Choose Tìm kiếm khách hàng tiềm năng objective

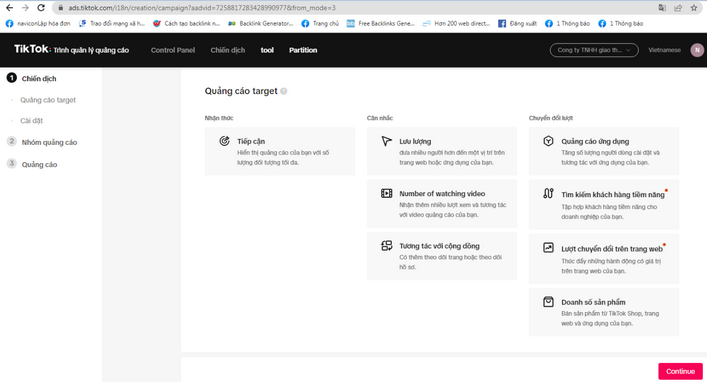[x=604, y=204]
